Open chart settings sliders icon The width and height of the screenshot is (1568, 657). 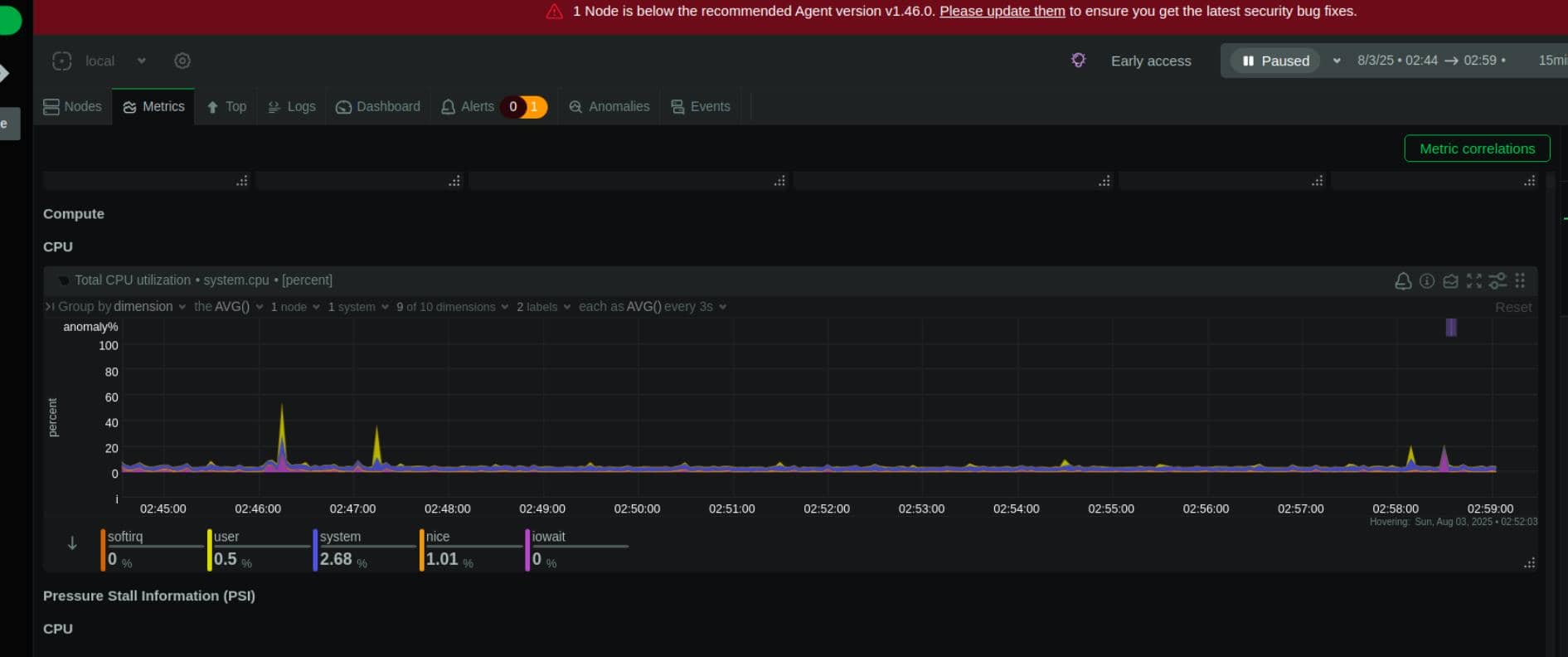coord(1498,281)
